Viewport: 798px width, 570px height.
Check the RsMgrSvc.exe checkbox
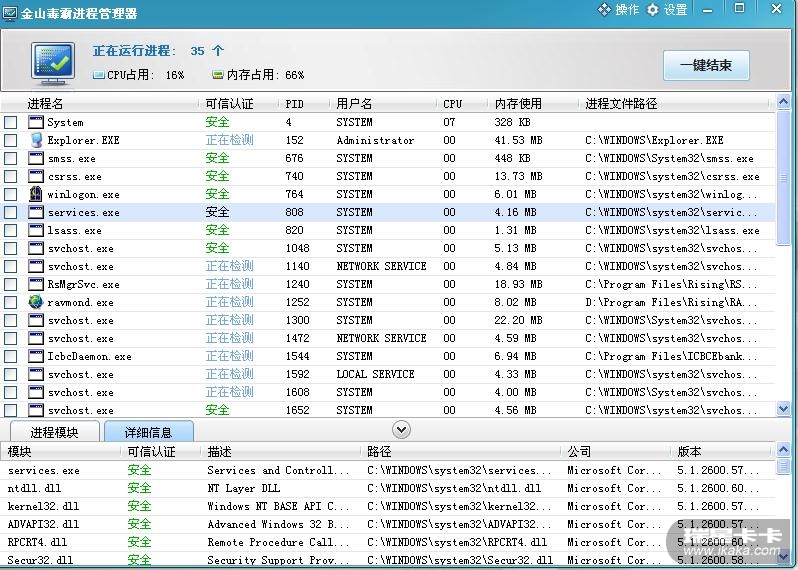pos(11,284)
